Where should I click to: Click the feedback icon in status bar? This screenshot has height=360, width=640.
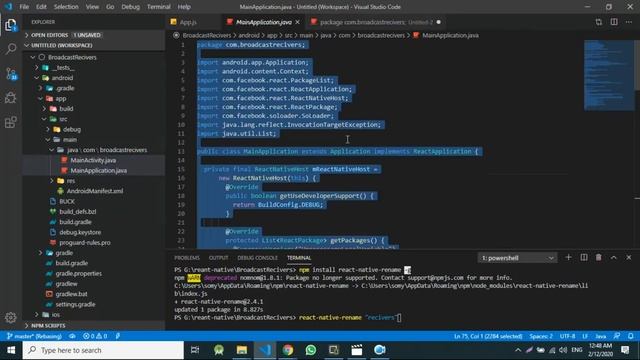(x=617, y=336)
